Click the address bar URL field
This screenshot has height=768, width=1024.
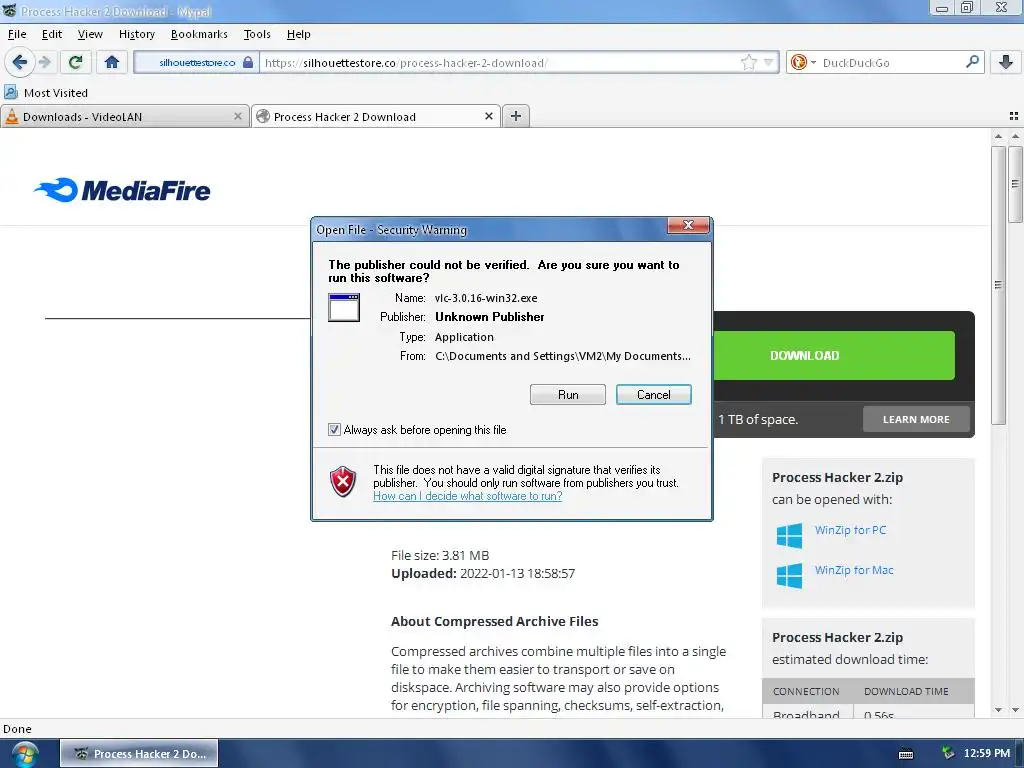500,63
